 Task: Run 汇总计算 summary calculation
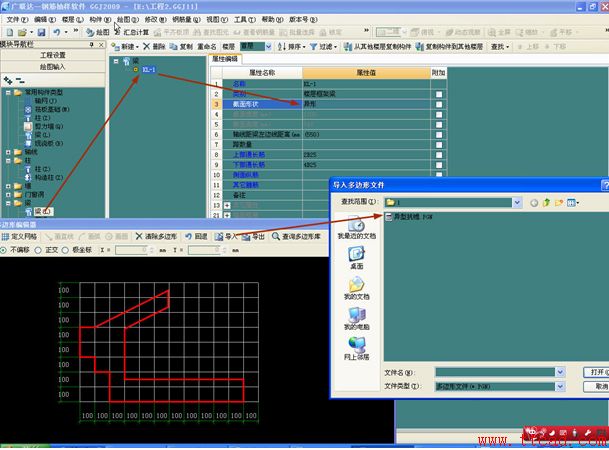point(132,32)
